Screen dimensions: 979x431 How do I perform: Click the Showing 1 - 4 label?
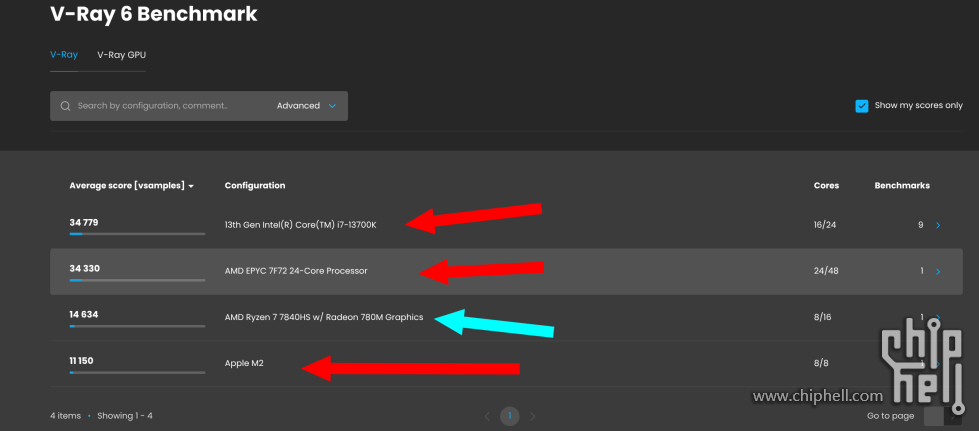[125, 416]
